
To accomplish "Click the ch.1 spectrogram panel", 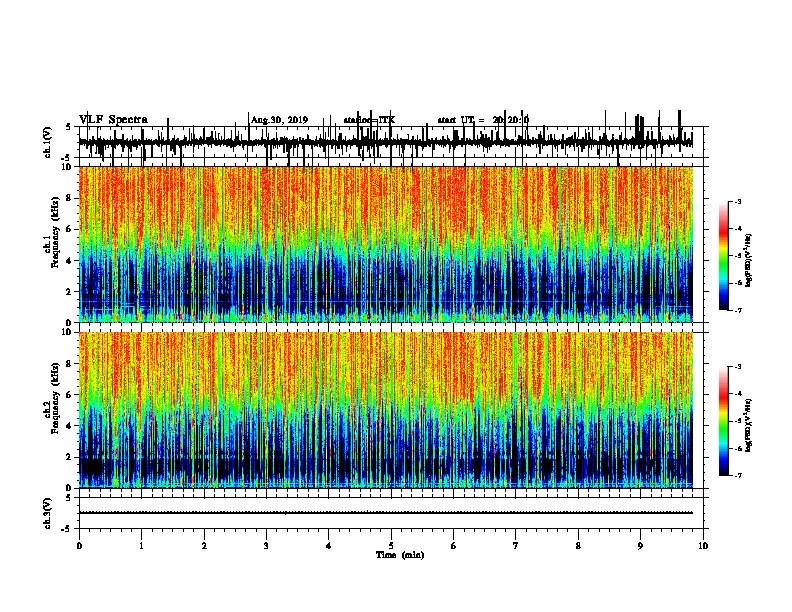I will coord(386,244).
